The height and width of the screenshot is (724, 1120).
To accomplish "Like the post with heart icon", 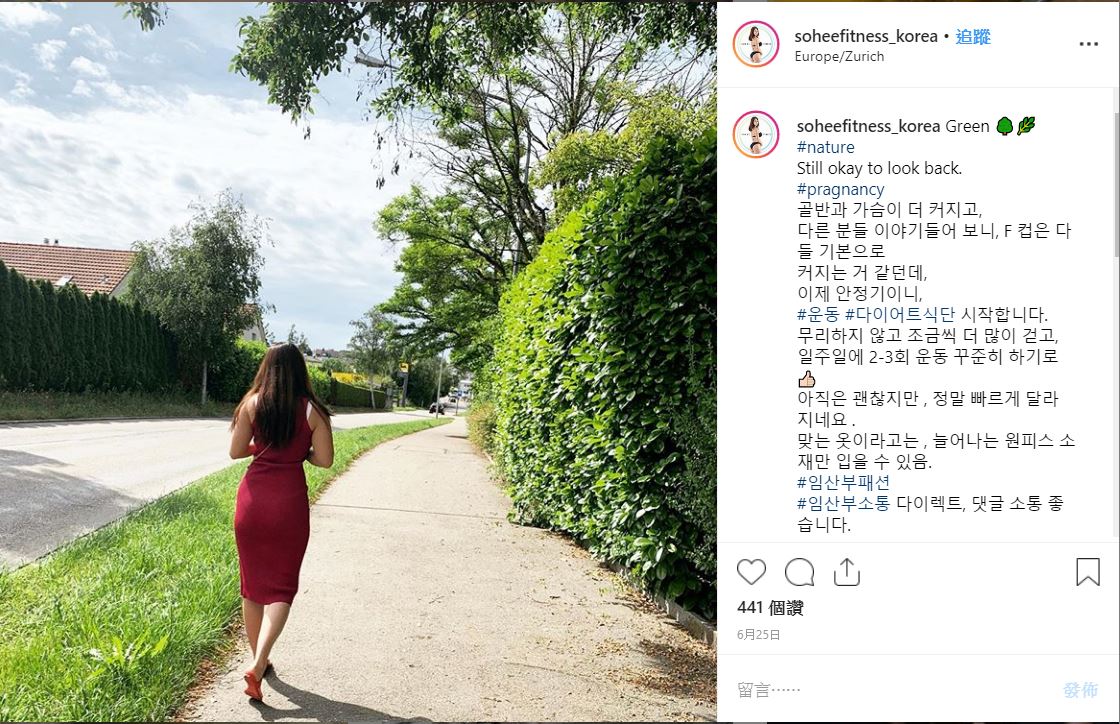I will 751,572.
